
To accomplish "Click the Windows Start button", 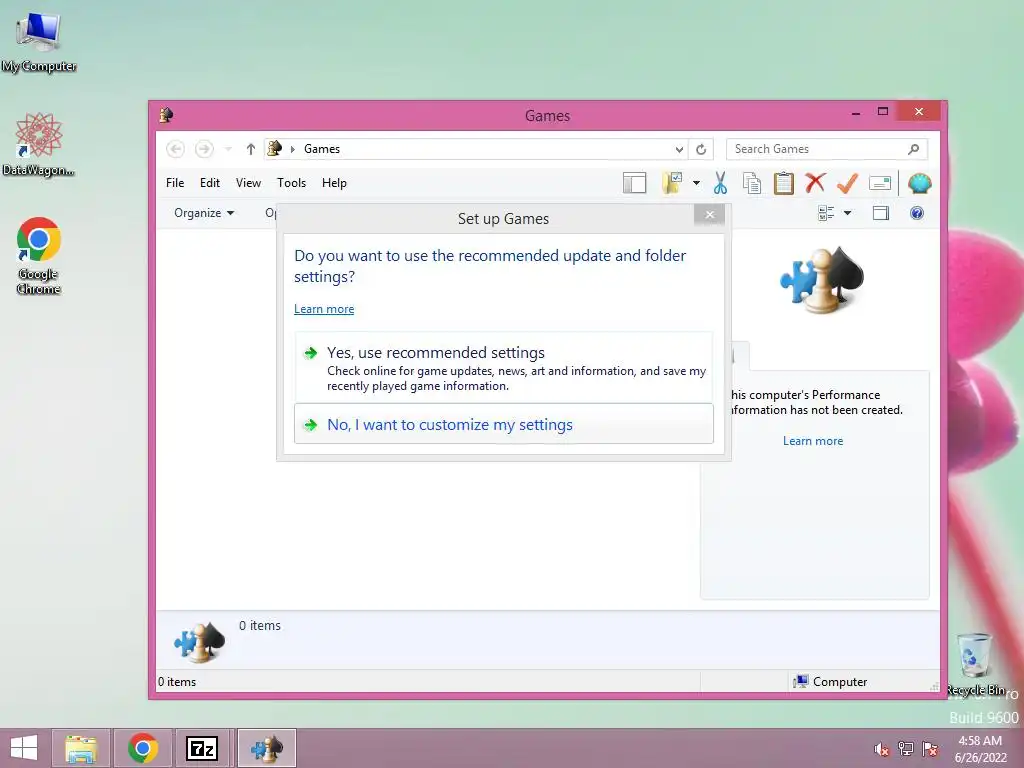I will tap(24, 748).
